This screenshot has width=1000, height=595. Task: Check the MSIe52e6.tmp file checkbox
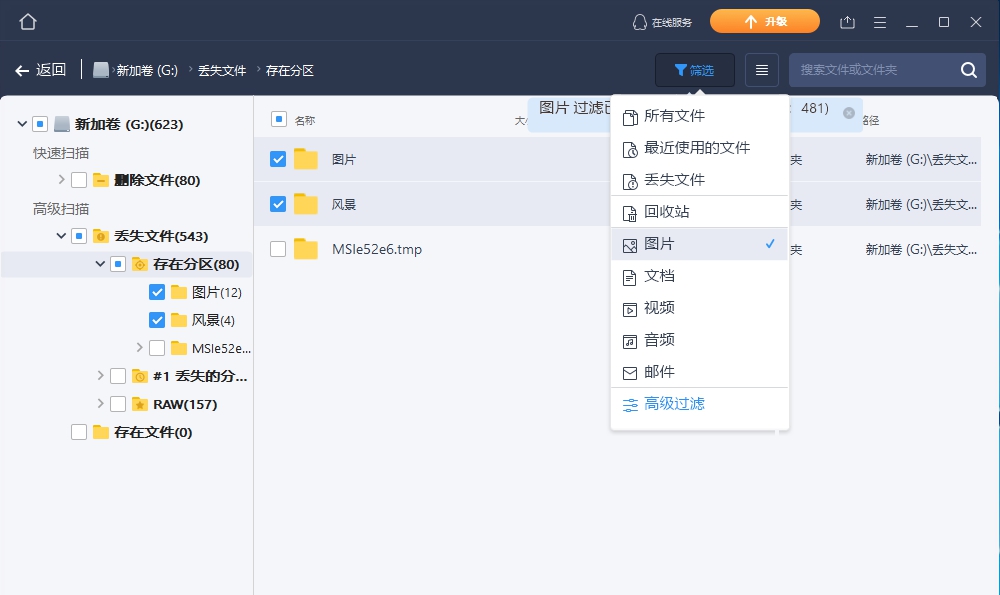point(276,249)
